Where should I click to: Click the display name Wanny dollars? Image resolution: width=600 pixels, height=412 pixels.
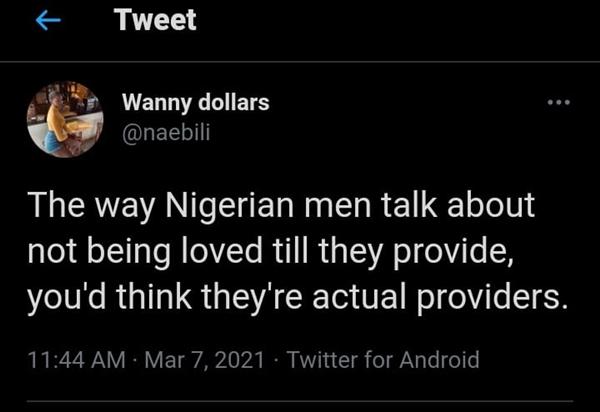[195, 102]
